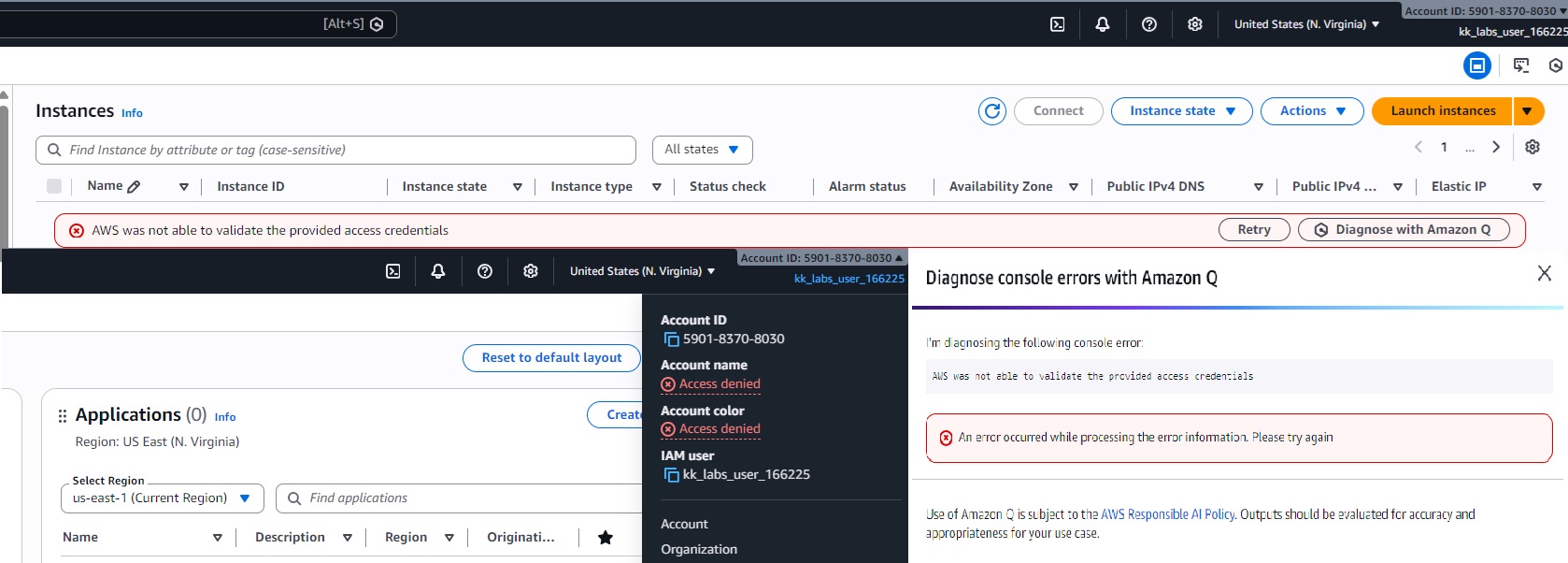
Task: Open the All states filter
Action: point(702,150)
